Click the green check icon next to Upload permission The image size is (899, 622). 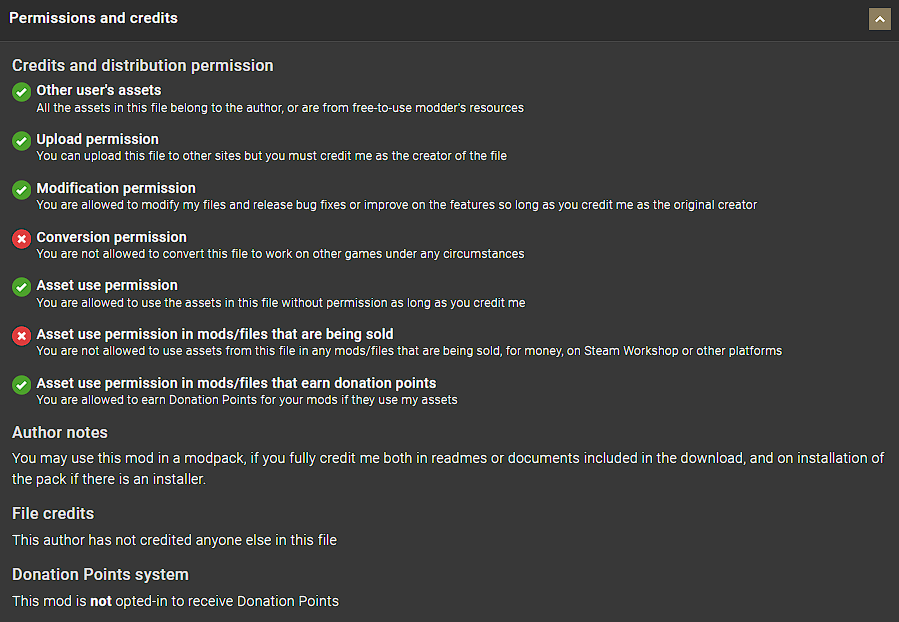pos(21,141)
